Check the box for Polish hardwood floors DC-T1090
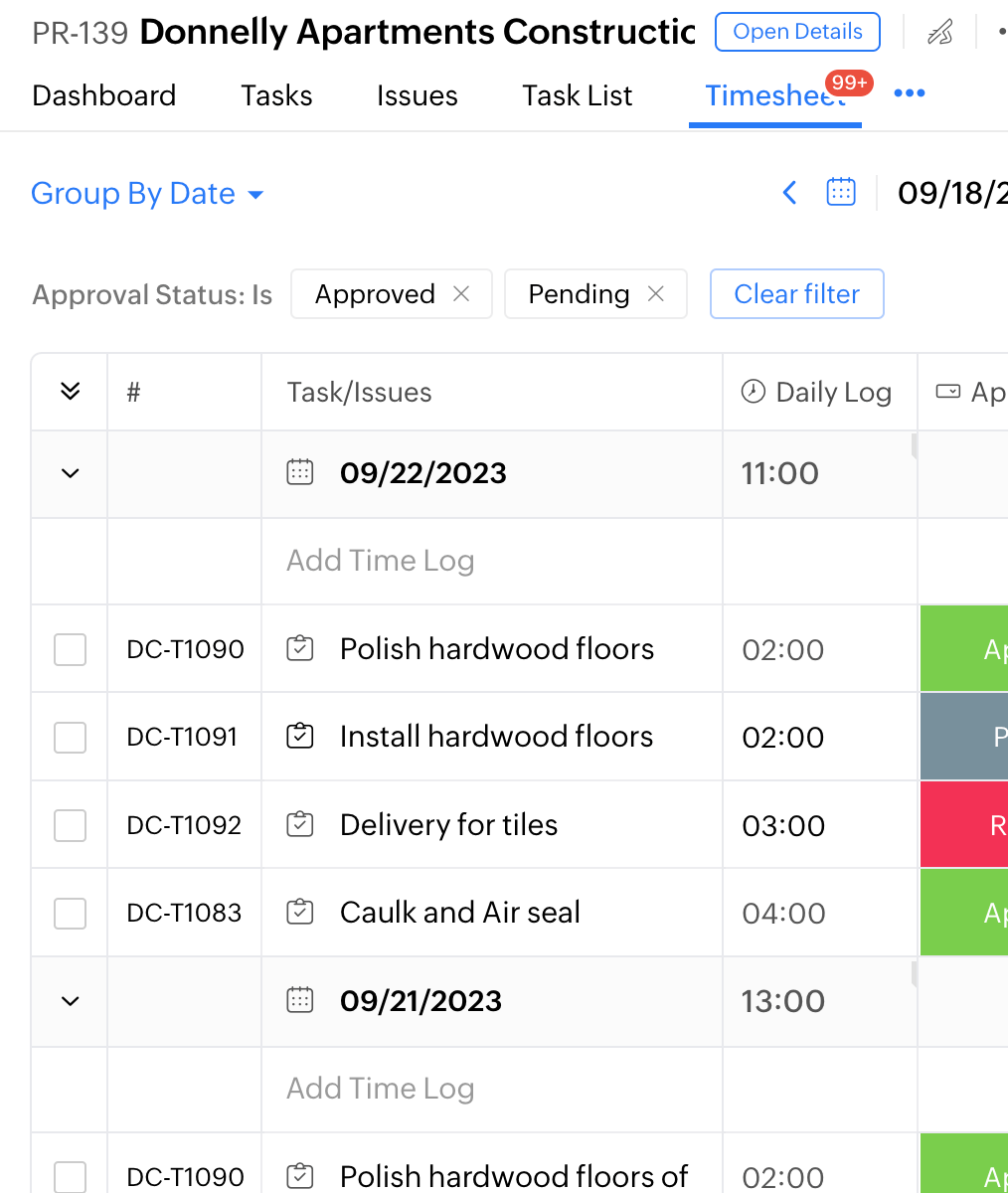1008x1193 pixels. click(x=70, y=650)
